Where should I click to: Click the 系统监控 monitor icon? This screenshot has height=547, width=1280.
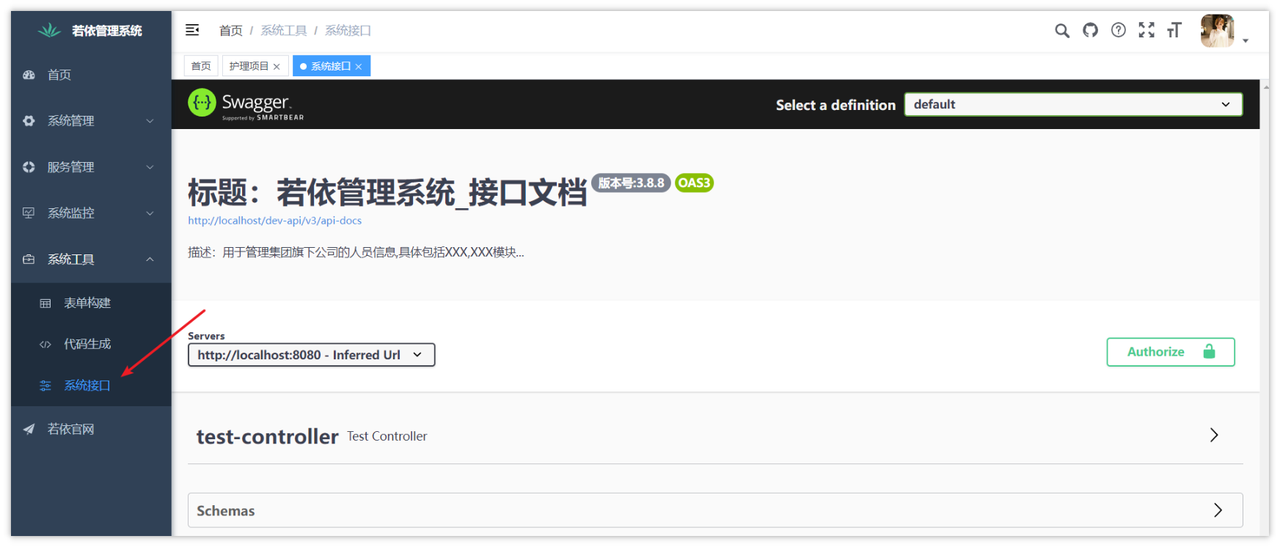click(28, 213)
